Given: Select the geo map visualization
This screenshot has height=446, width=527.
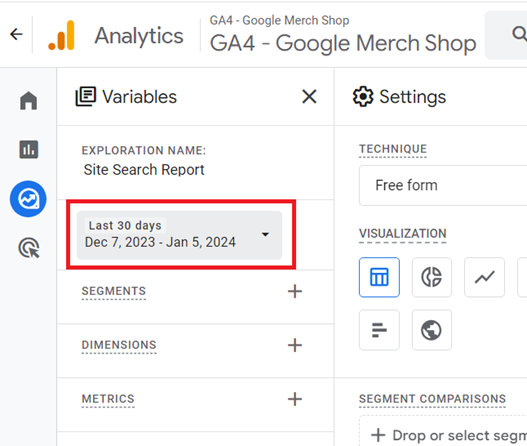Looking at the screenshot, I should [432, 330].
